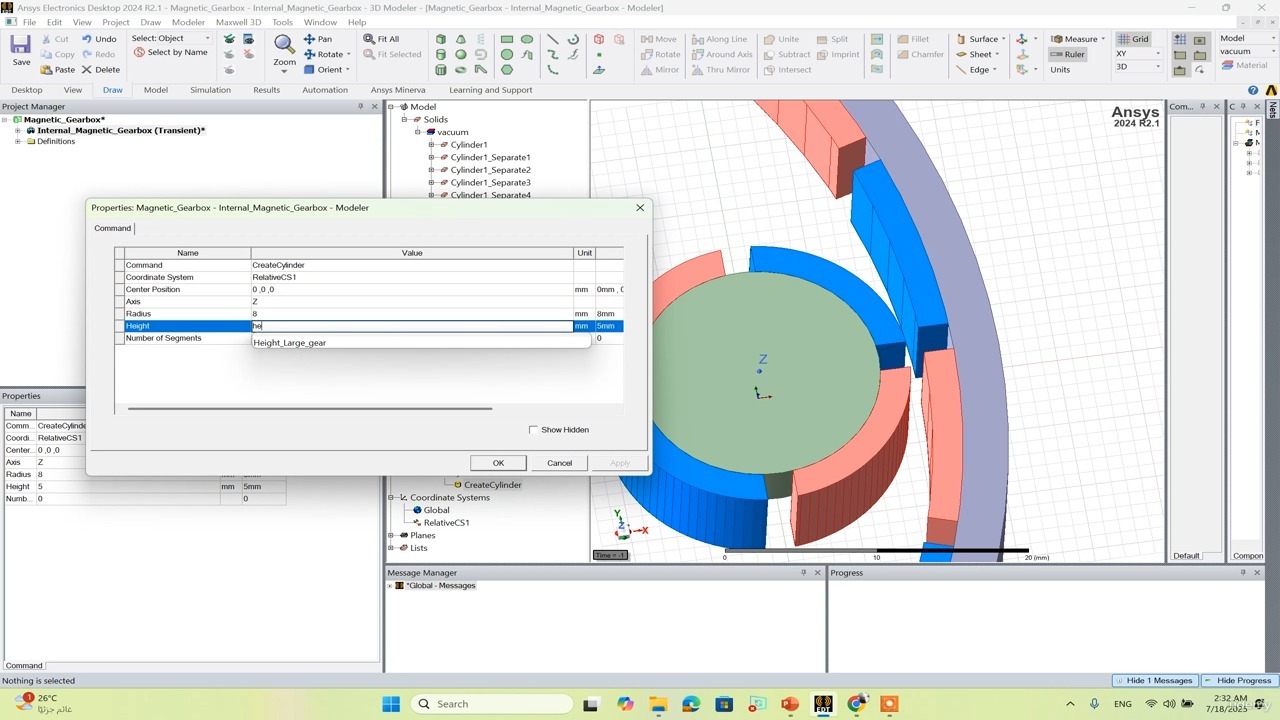This screenshot has width=1280, height=720.
Task: Open the Maxwell 3D menu
Action: click(238, 22)
